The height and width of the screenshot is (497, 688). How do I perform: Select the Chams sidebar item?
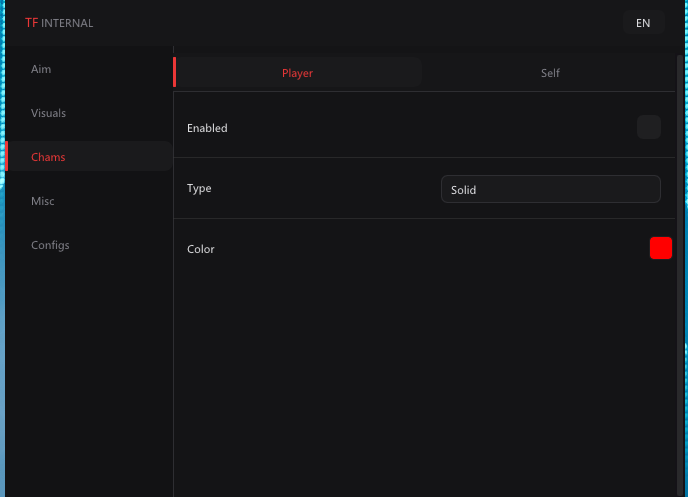pos(89,157)
